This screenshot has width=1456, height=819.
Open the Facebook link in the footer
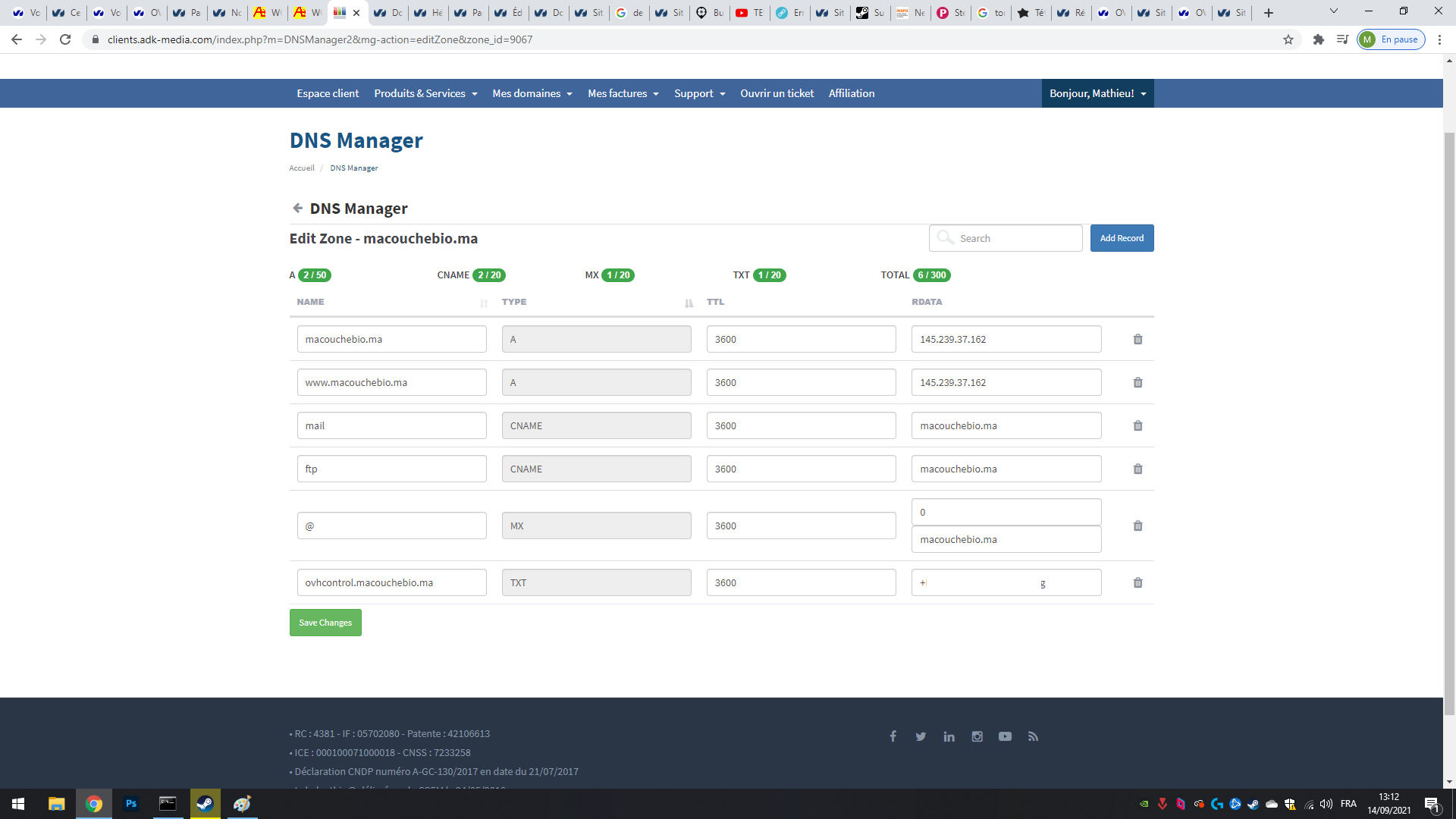coord(893,736)
